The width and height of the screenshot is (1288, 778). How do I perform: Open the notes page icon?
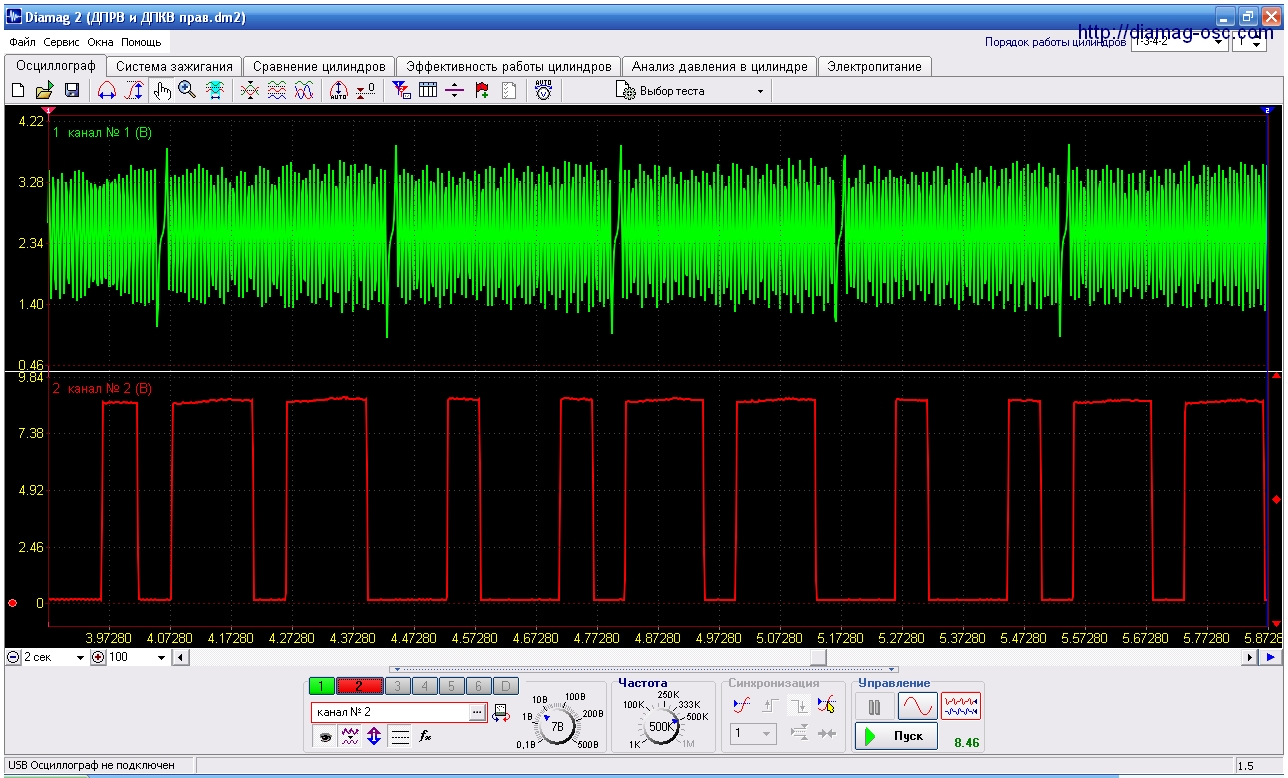[x=508, y=91]
